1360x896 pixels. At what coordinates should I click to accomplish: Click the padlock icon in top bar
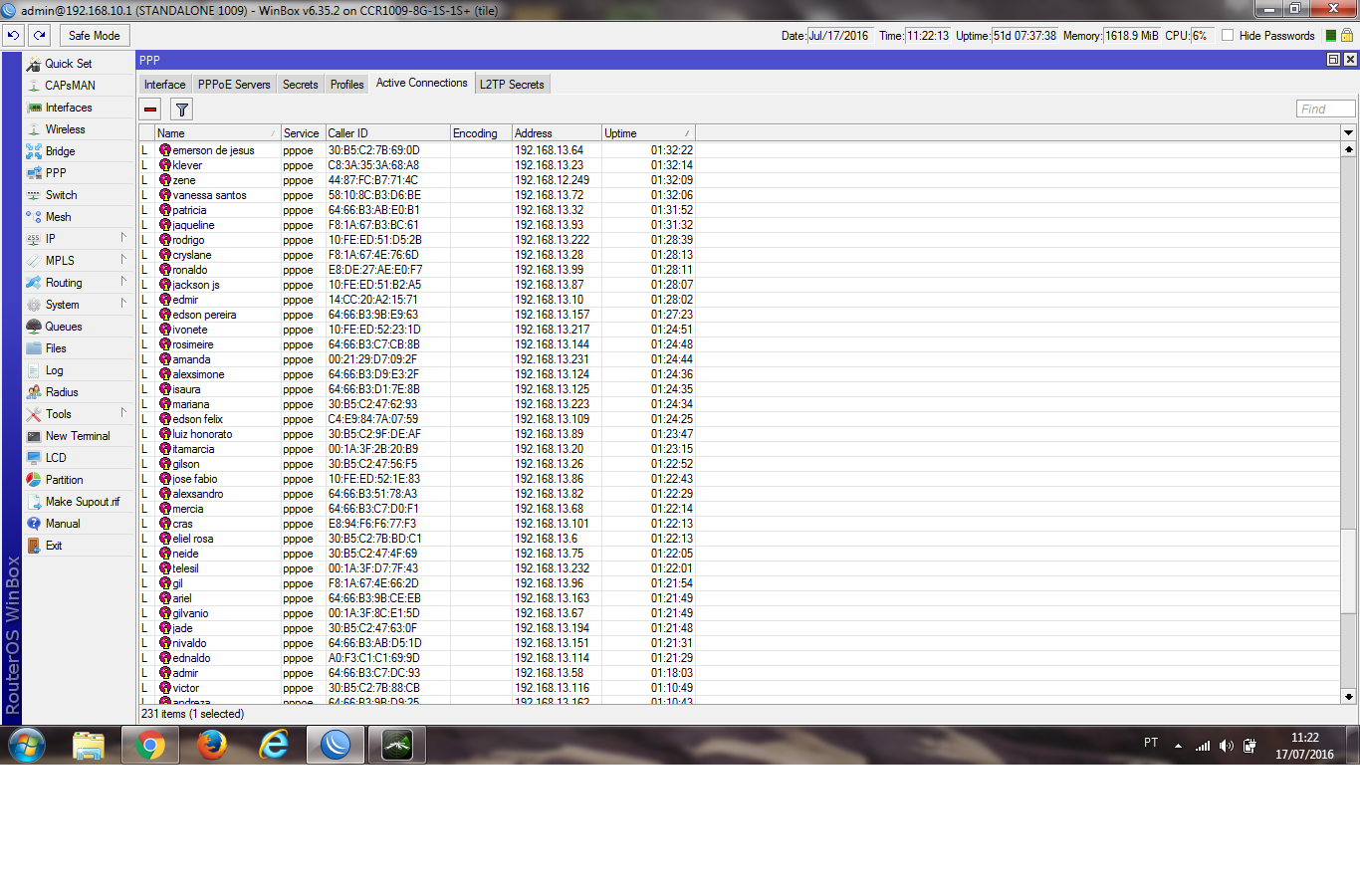1347,35
